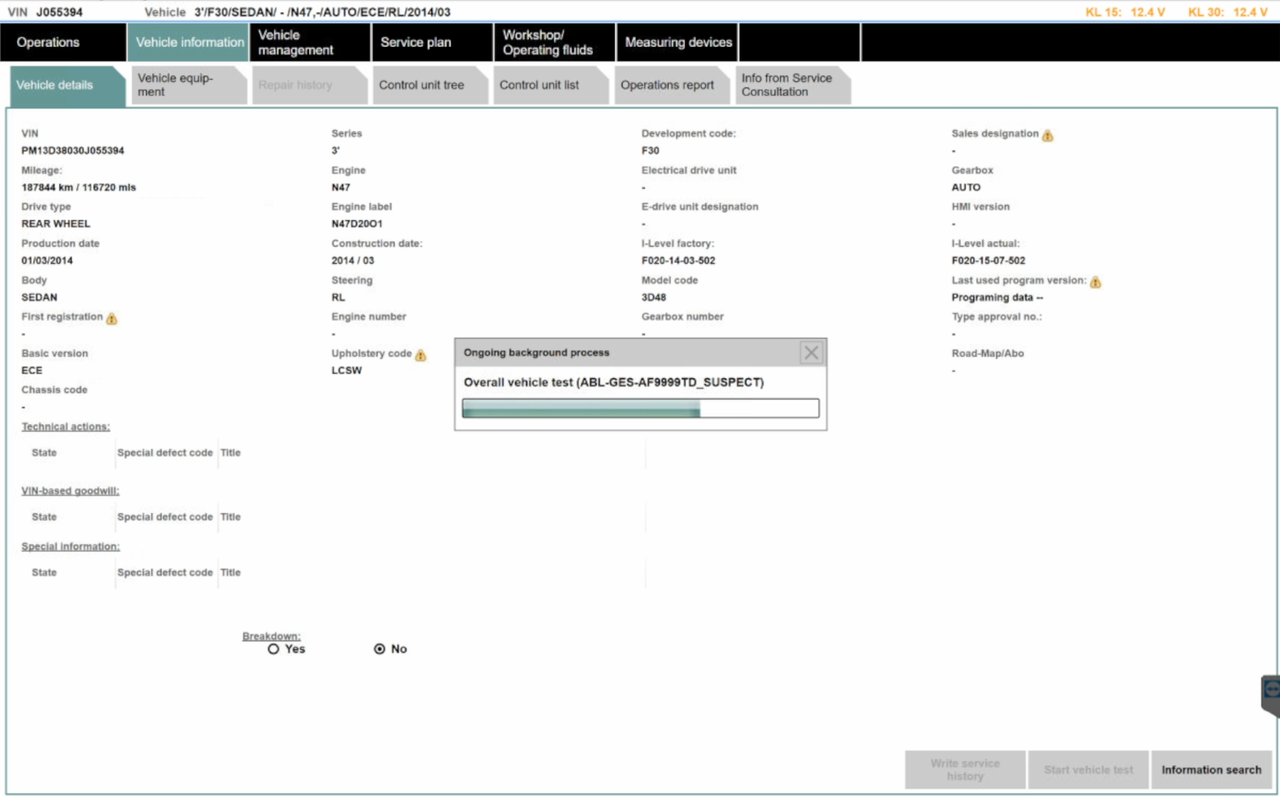
Task: Click info icon beside First registration
Action: (112, 317)
